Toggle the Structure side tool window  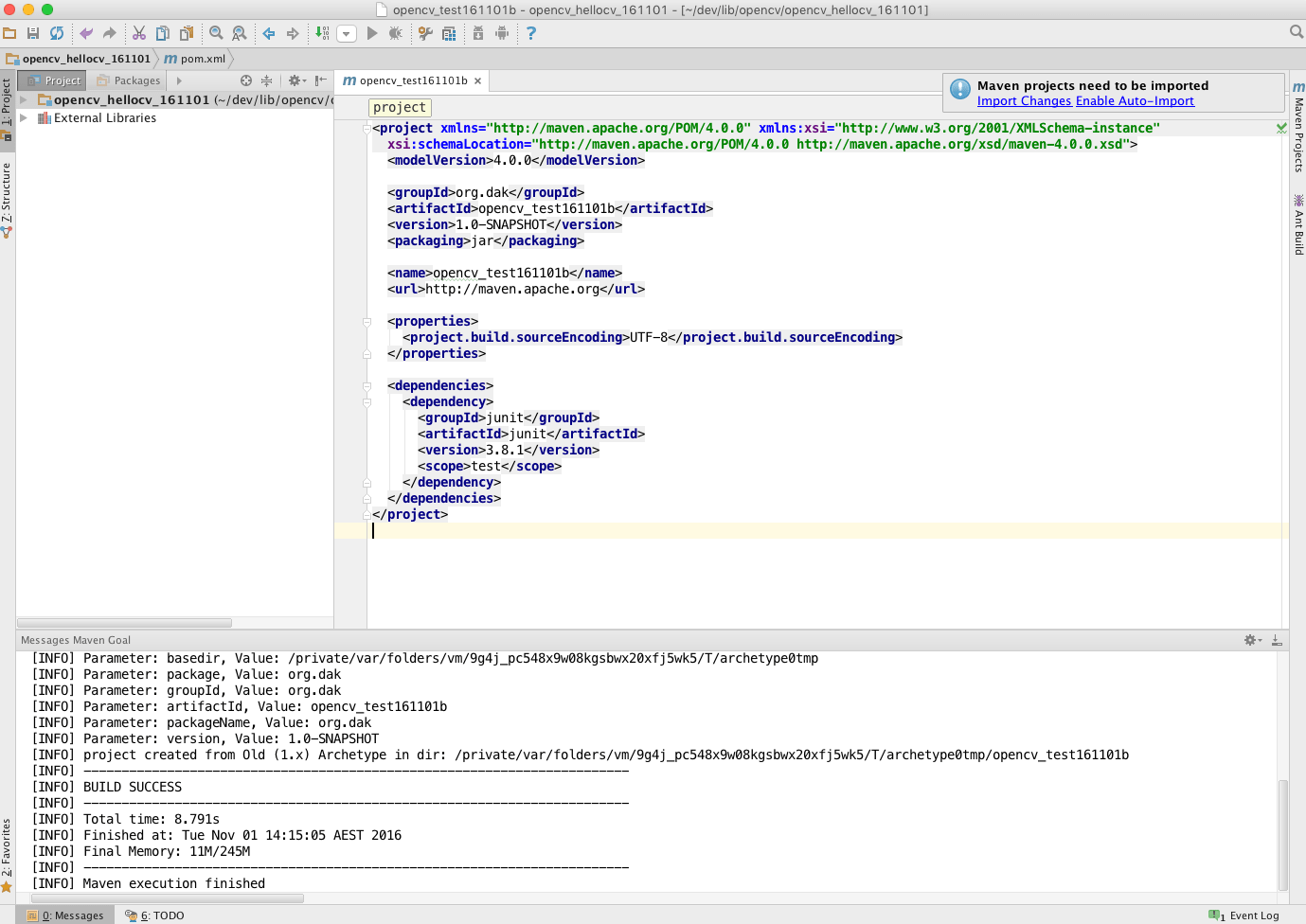pos(7,199)
